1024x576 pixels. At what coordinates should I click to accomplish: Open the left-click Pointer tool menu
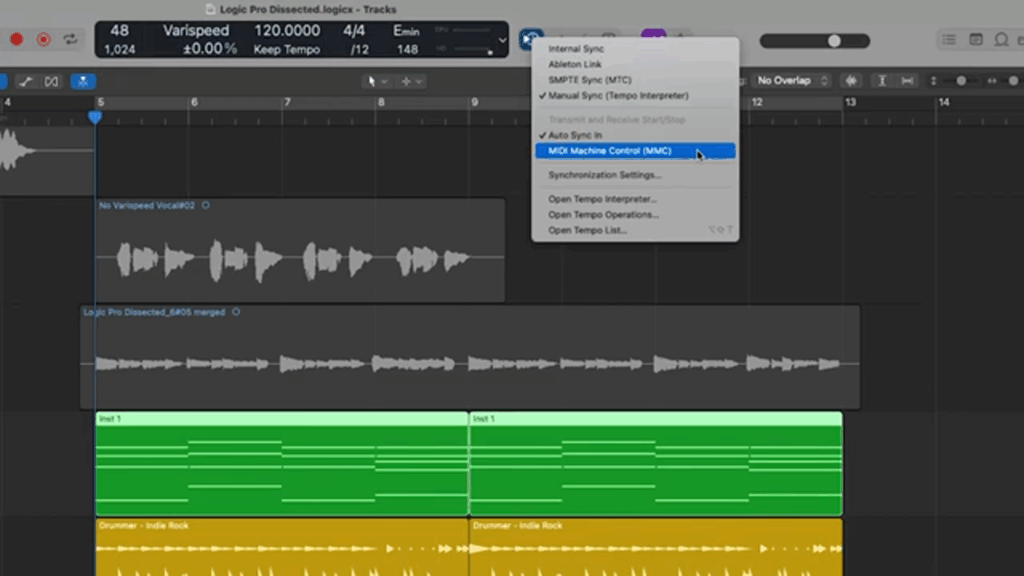(x=377, y=82)
